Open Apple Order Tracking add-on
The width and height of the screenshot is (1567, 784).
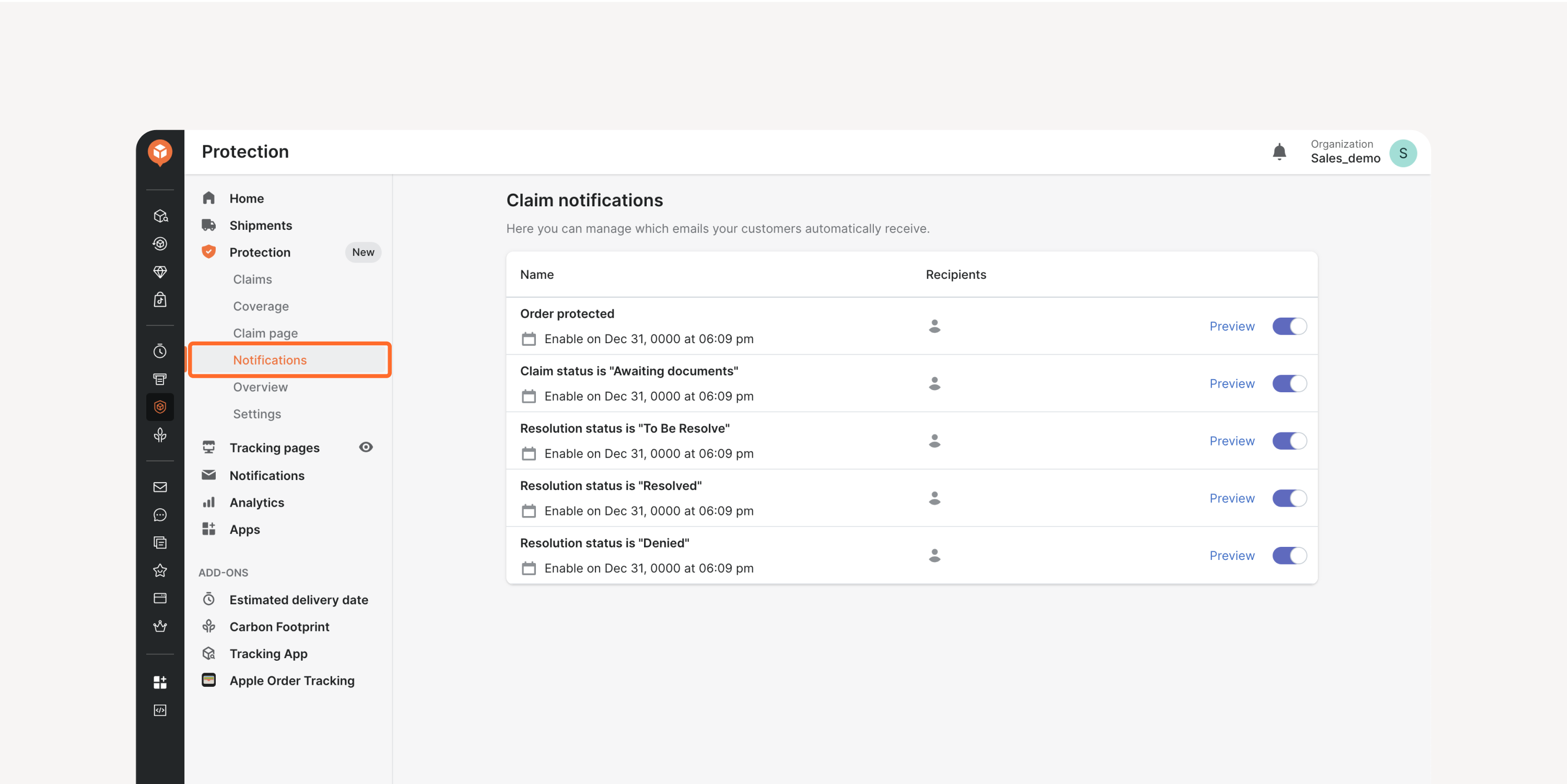pos(291,681)
